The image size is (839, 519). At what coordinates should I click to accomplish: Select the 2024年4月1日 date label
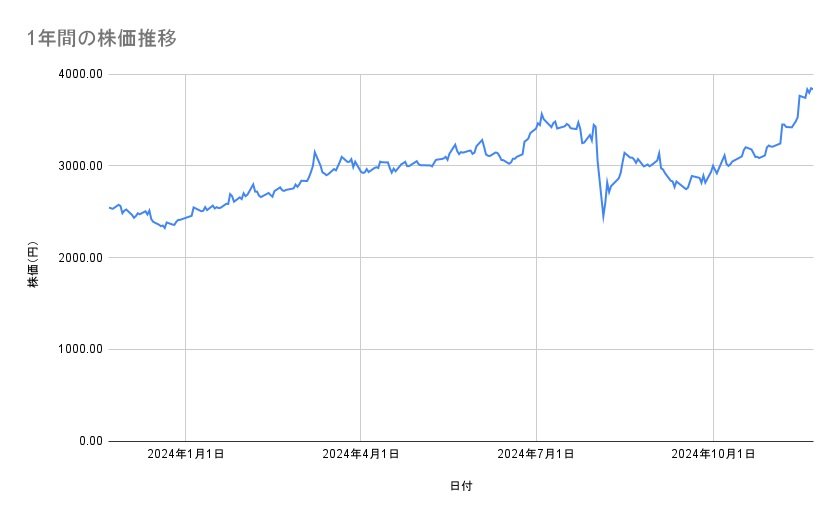tap(361, 454)
